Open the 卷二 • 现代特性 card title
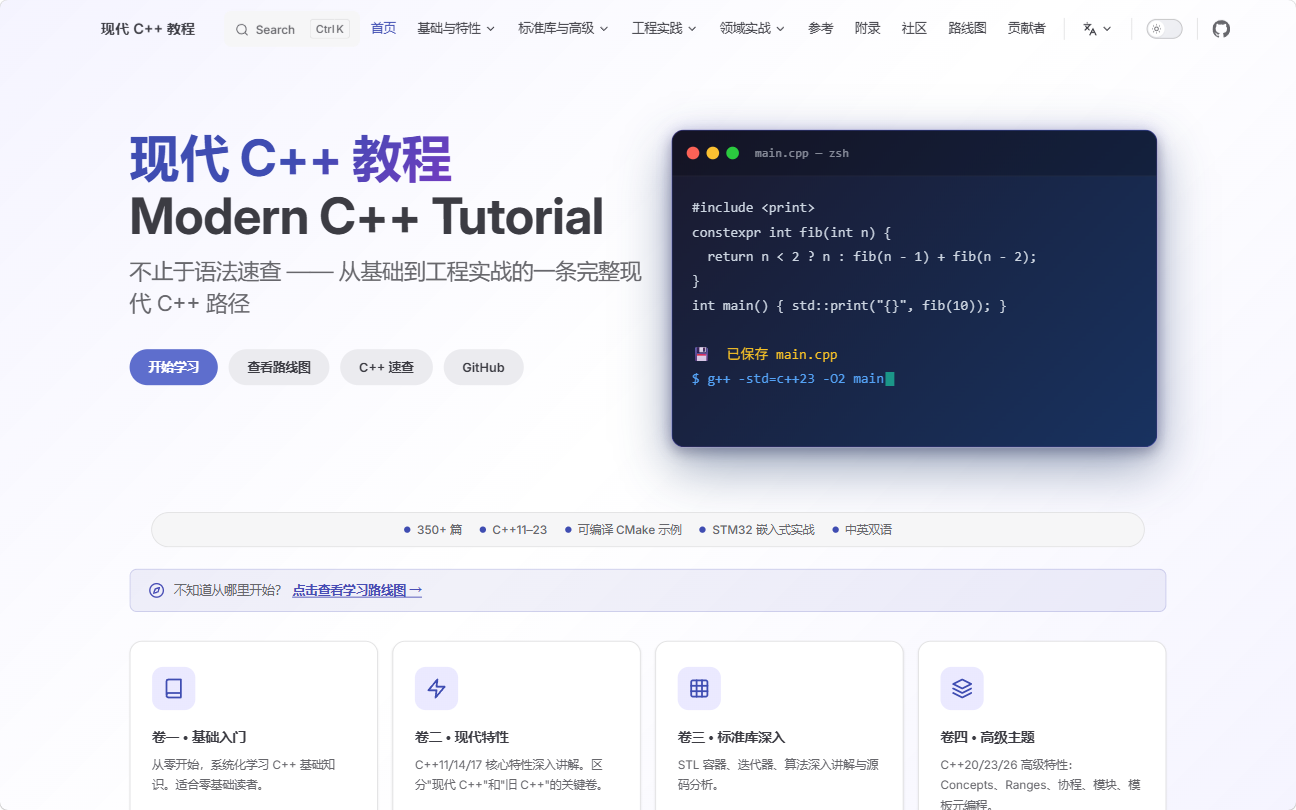The image size is (1296, 810). [x=462, y=737]
